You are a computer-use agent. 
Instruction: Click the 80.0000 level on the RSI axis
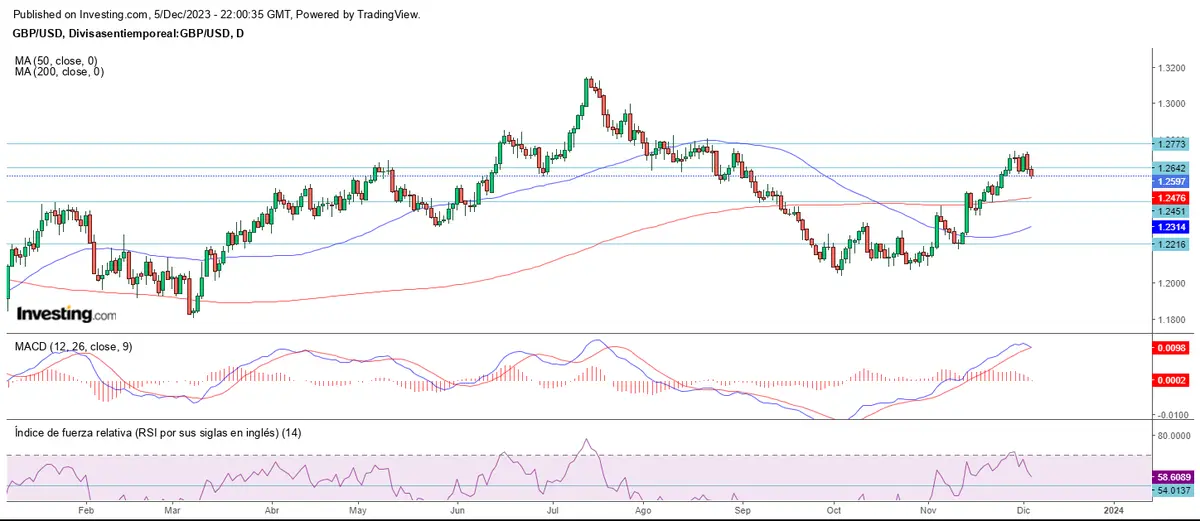tap(1172, 436)
